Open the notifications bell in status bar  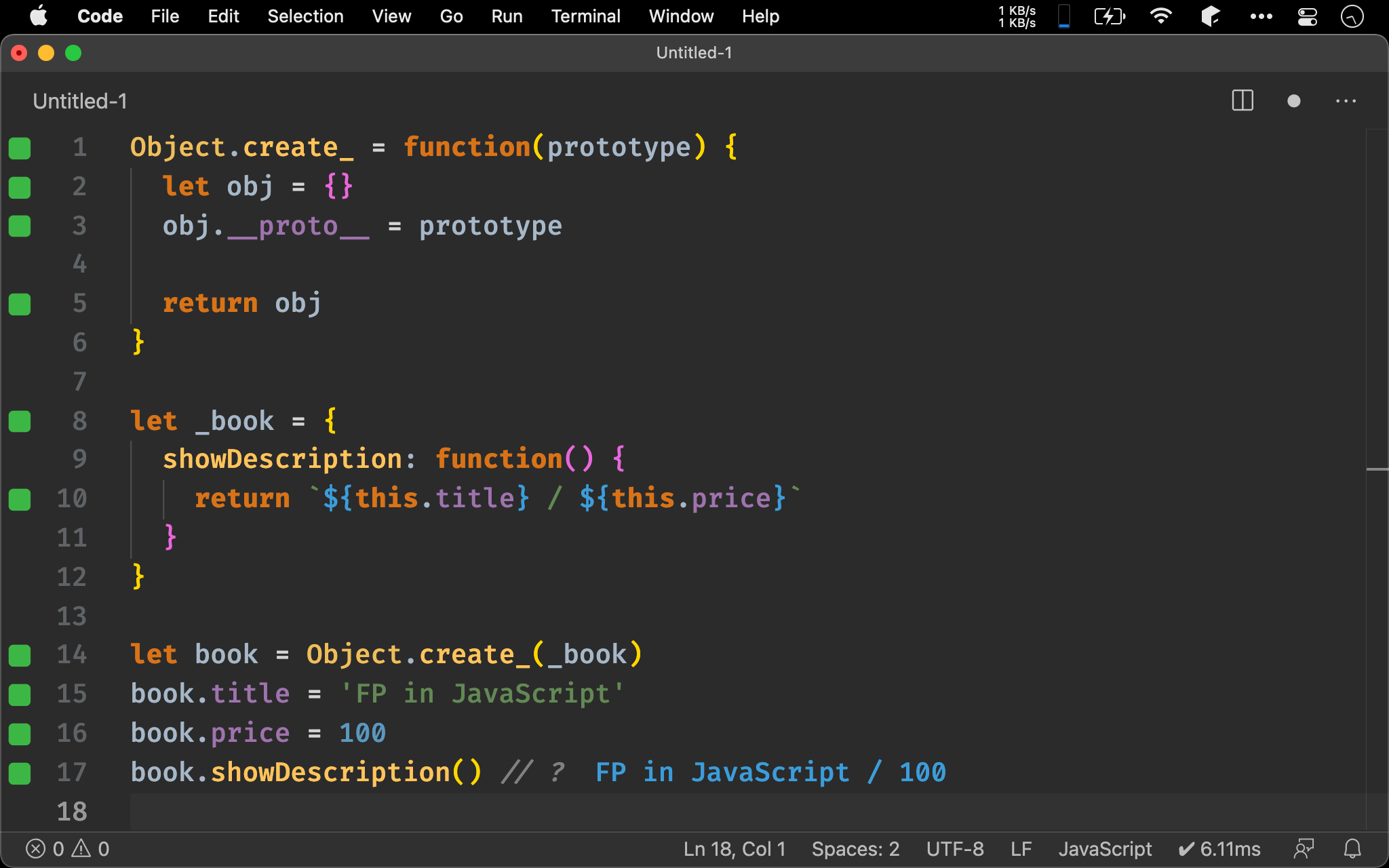(x=1352, y=848)
